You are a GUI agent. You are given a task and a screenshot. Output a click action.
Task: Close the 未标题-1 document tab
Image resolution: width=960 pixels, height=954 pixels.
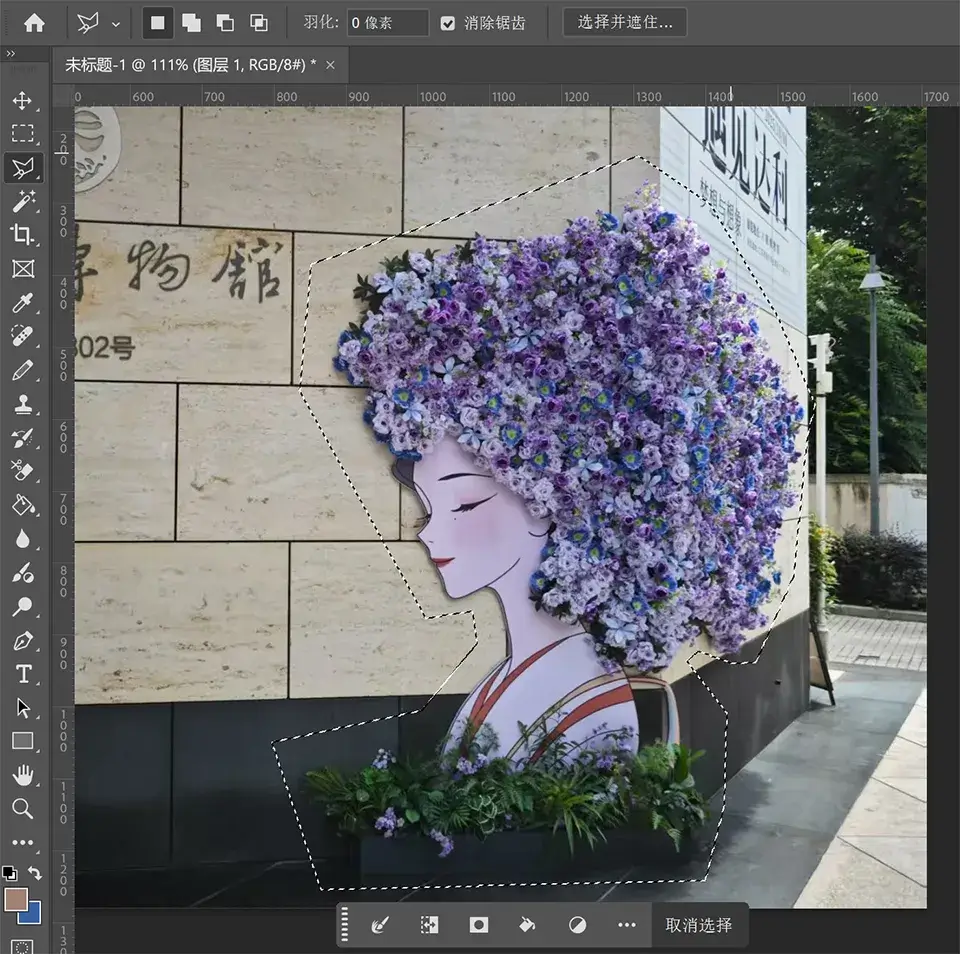pos(331,65)
